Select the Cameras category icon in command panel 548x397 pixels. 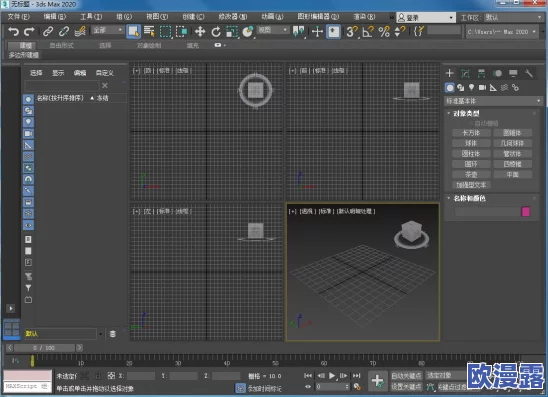tap(482, 87)
